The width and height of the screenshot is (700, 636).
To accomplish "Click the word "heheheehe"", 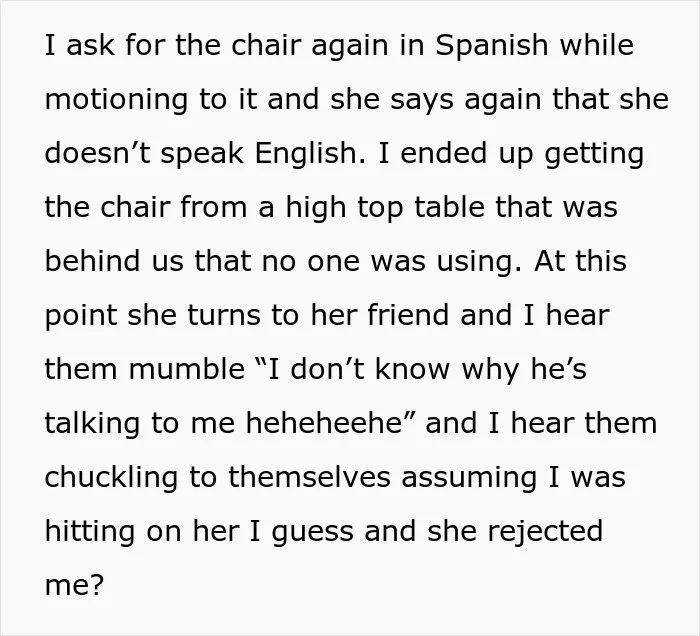I will point(325,423).
